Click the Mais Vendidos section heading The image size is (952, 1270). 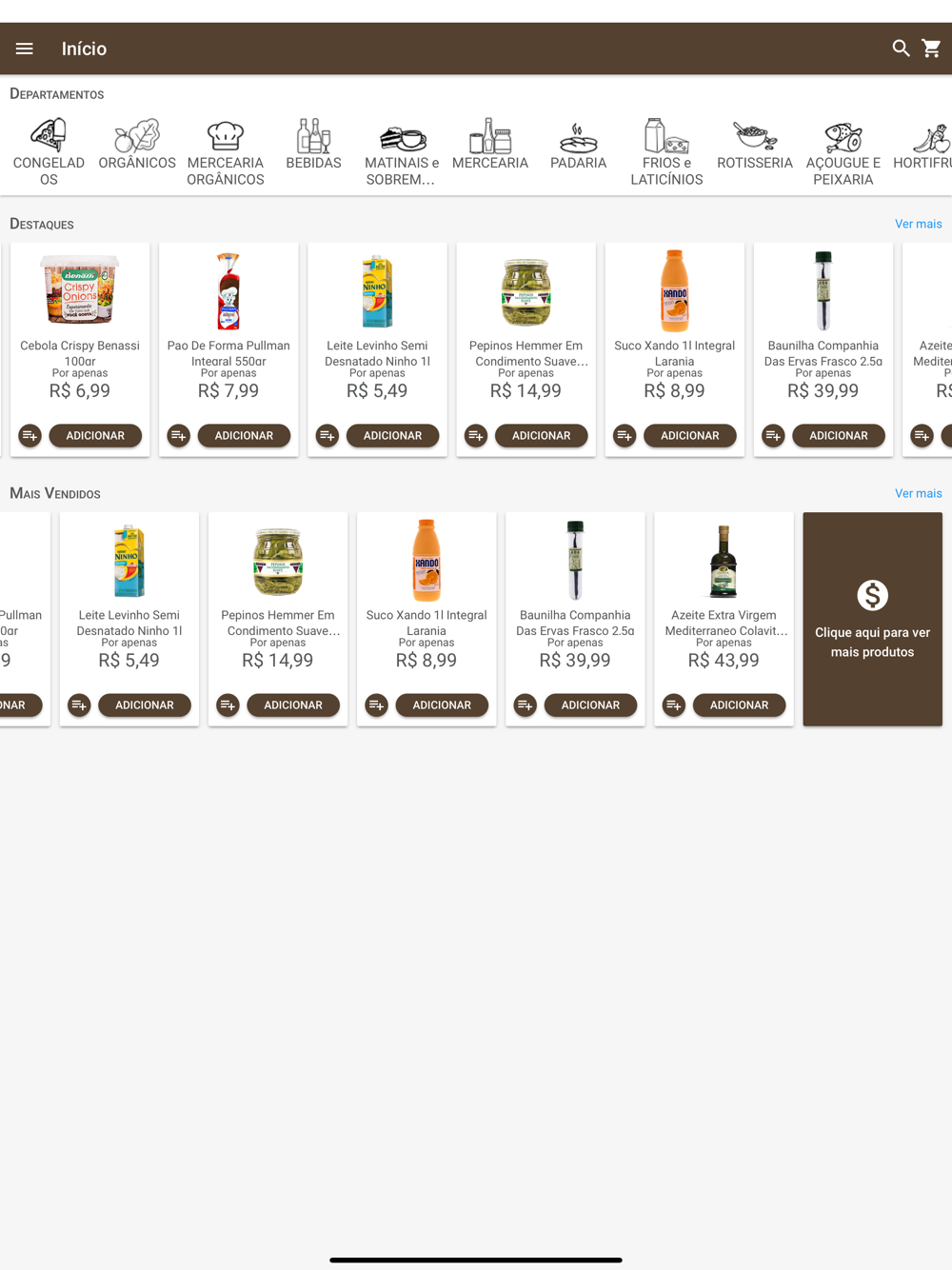tap(55, 493)
